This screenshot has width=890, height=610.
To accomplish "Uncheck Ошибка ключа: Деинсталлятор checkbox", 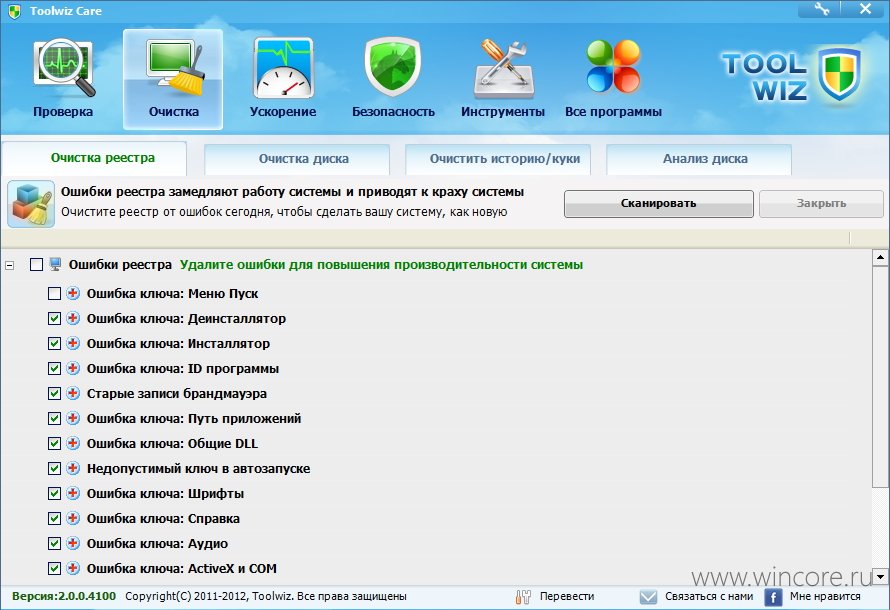I will pyautogui.click(x=54, y=318).
